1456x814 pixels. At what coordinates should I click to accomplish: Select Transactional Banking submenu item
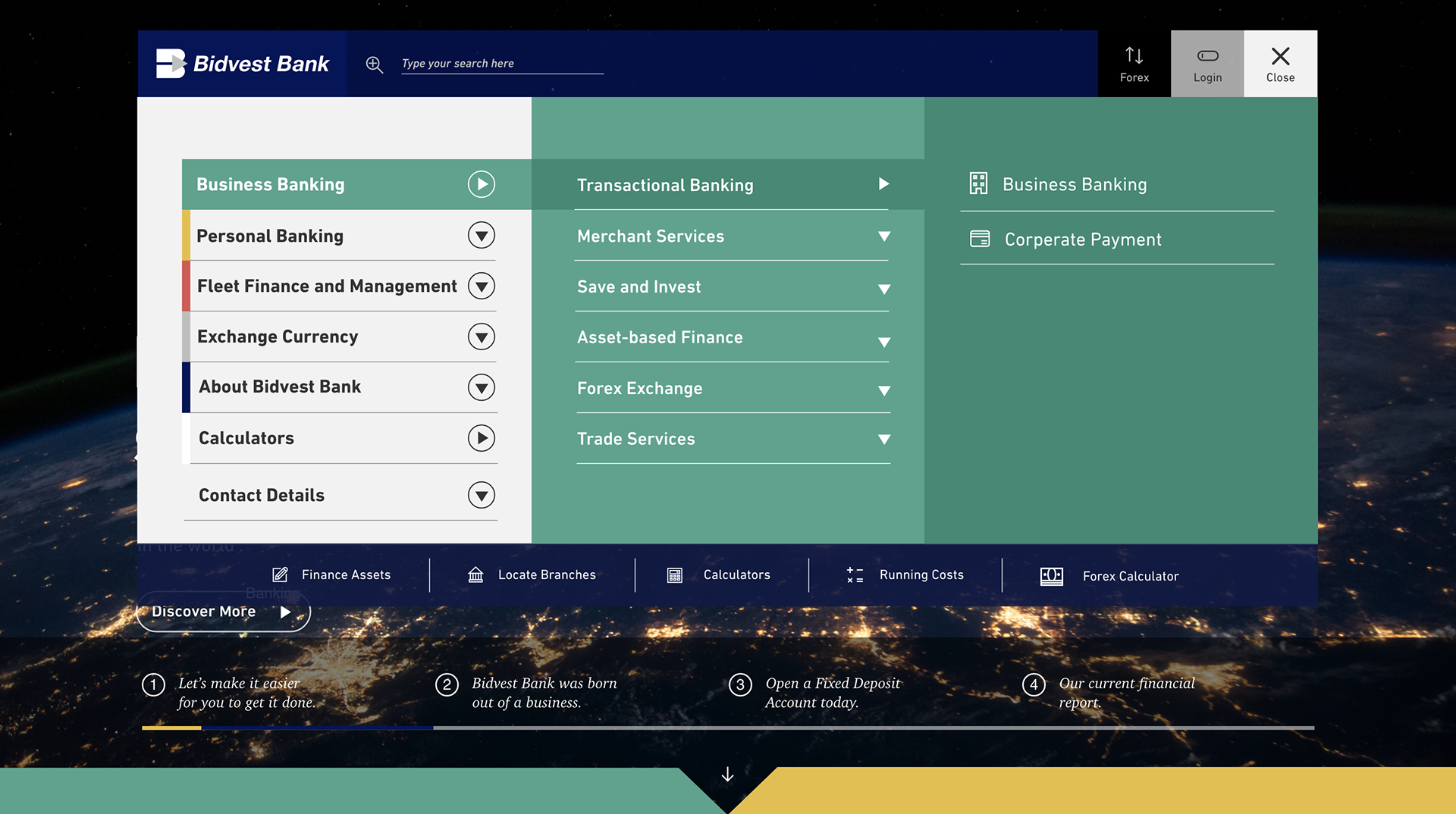tap(665, 185)
